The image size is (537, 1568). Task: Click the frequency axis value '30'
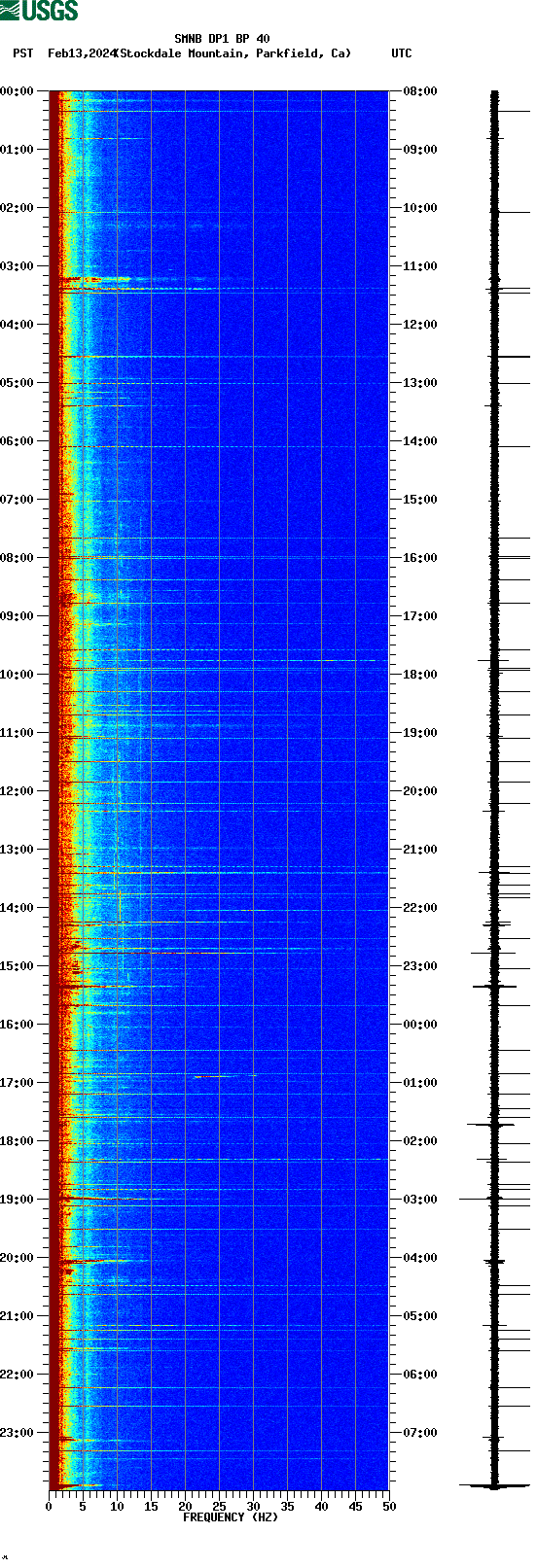pos(253,1507)
